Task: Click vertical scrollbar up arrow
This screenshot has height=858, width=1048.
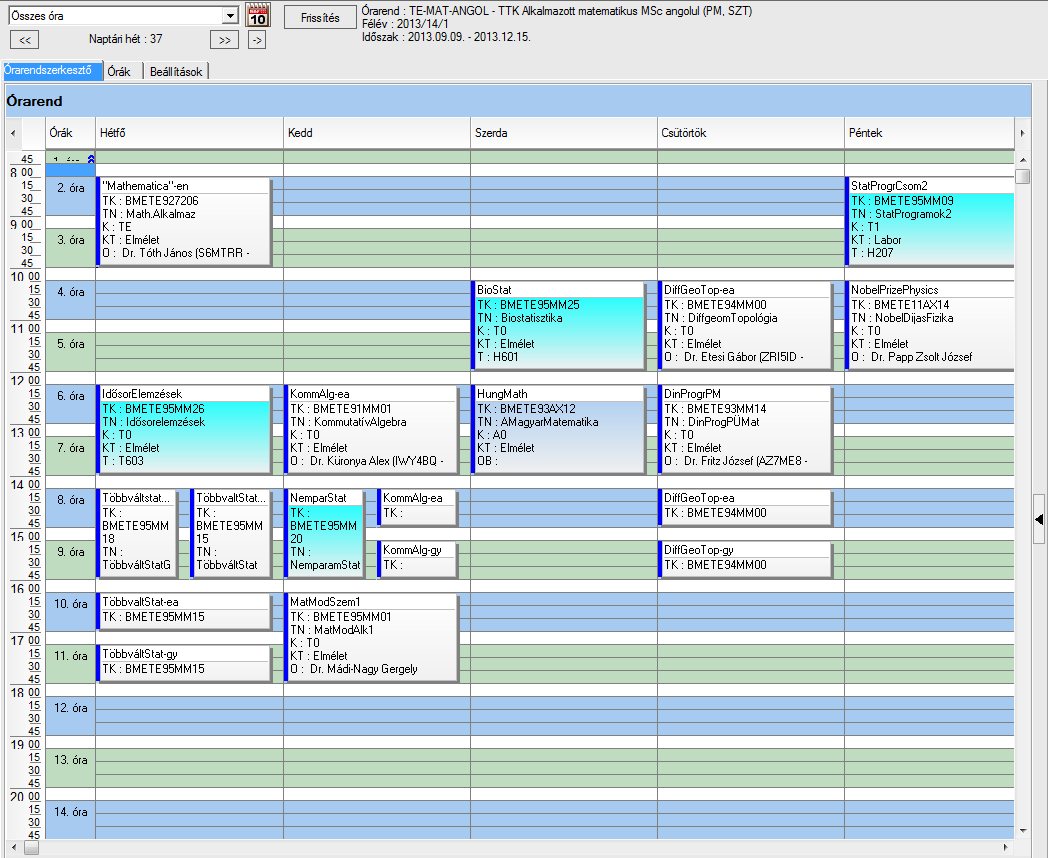Action: pos(1023,160)
